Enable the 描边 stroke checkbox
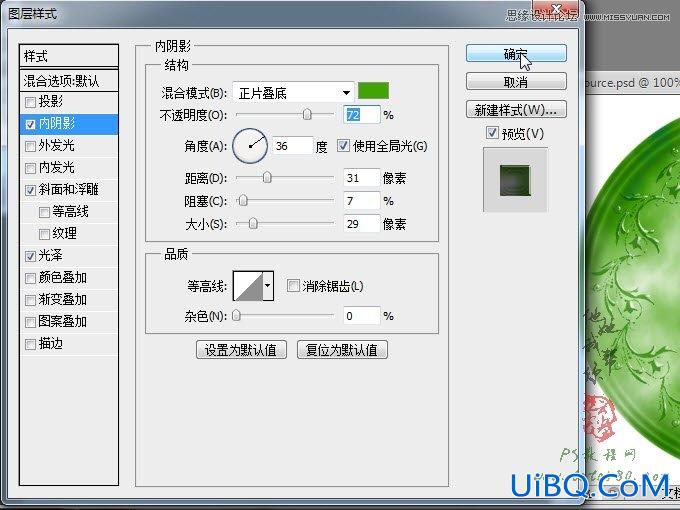 pos(30,344)
